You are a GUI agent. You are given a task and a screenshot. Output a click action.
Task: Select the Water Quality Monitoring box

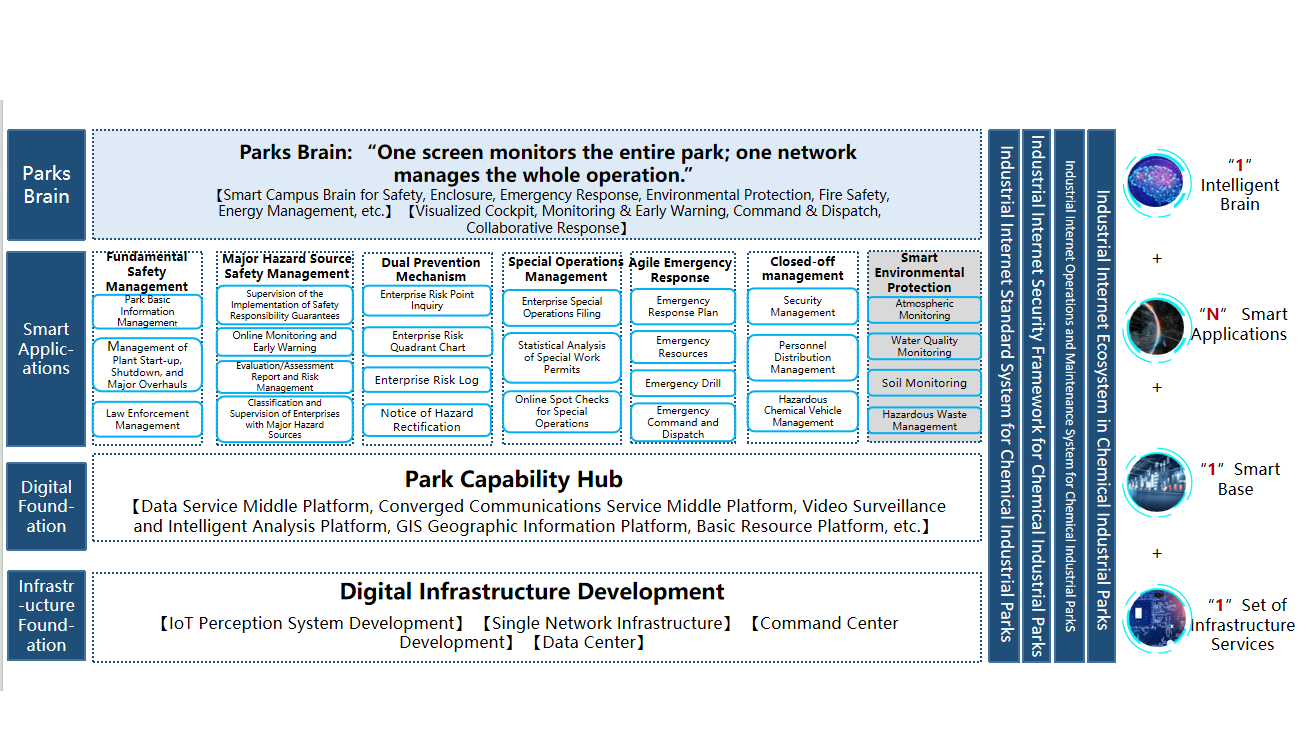(924, 347)
